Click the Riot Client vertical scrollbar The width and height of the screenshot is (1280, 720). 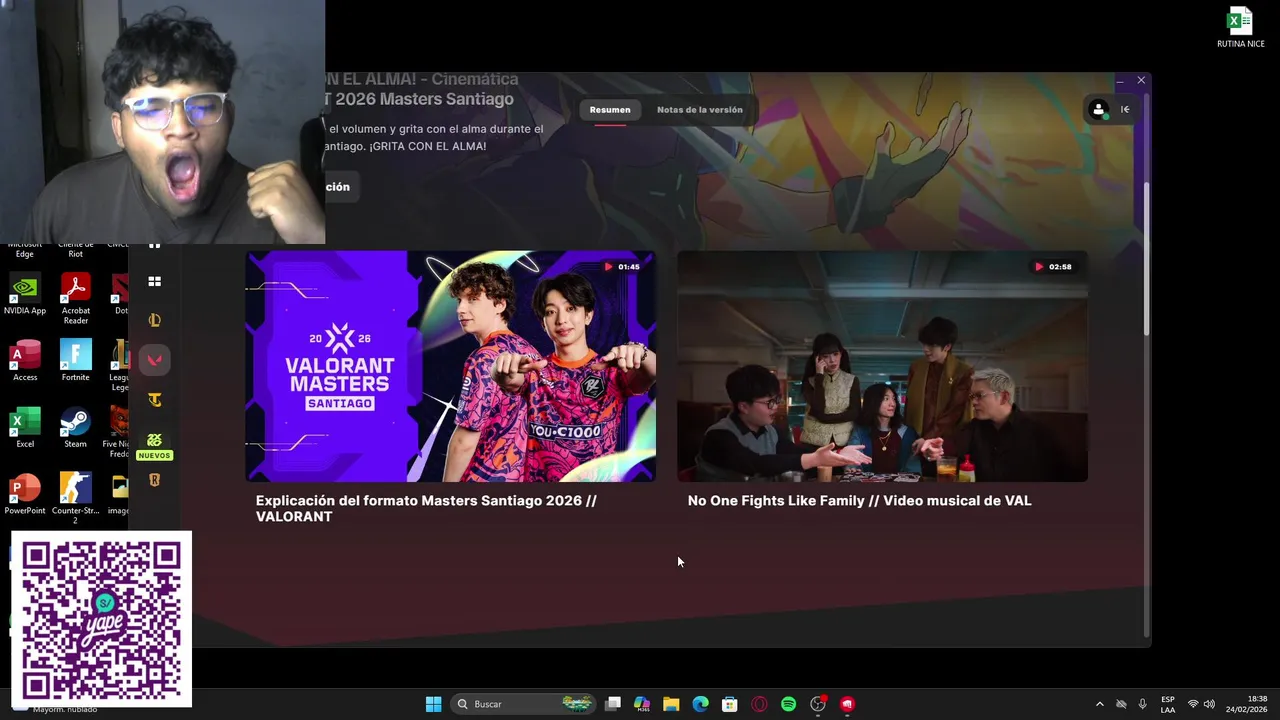(x=1147, y=260)
